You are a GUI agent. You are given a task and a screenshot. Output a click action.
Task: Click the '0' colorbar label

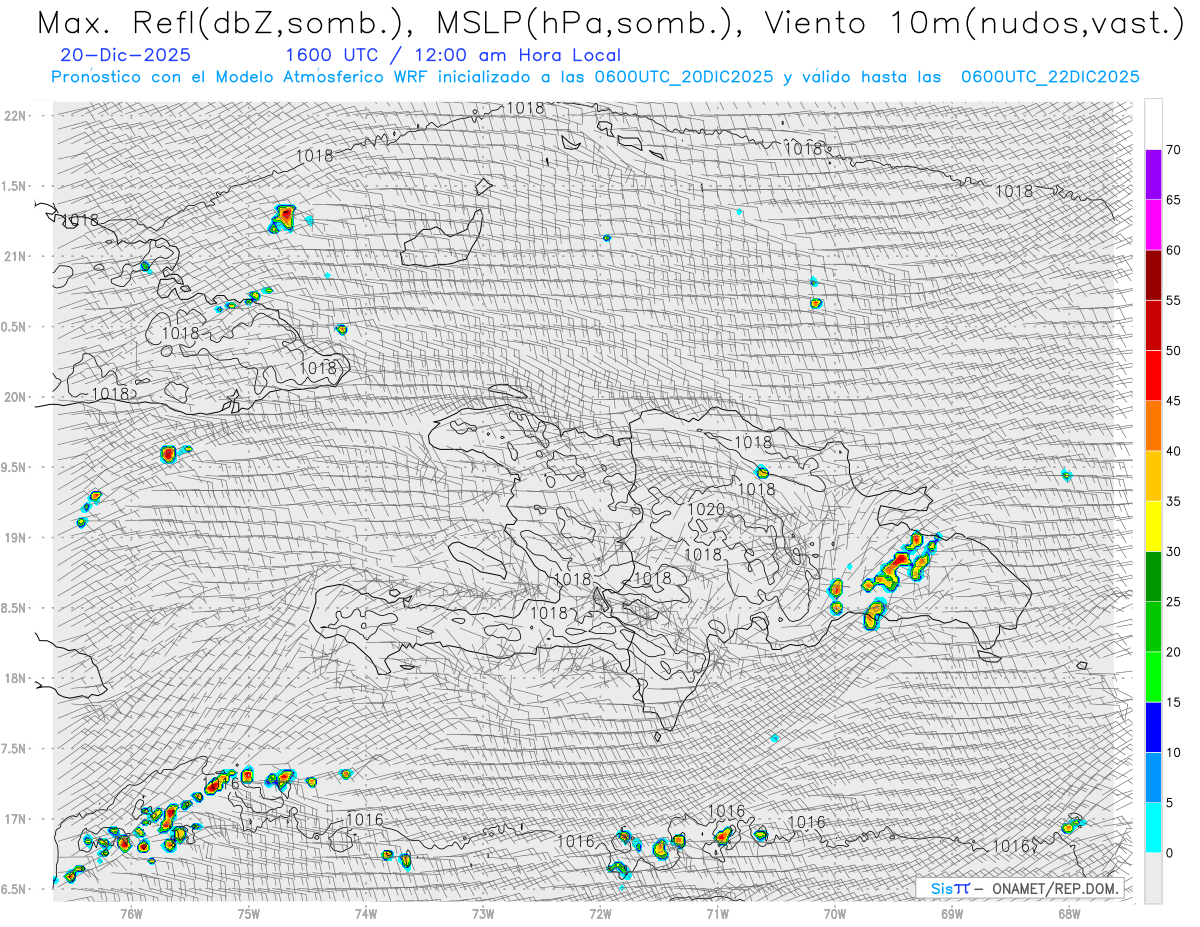[x=1169, y=852]
